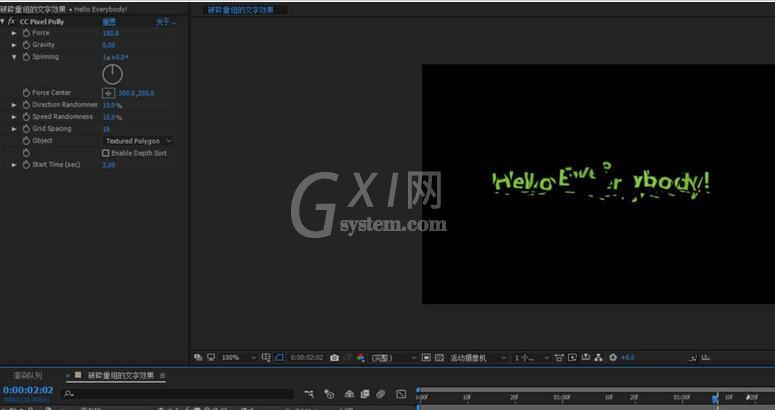The height and width of the screenshot is (410, 775).
Task: Toggle the Direction Randomness stopwatch icon
Action: tap(27, 105)
